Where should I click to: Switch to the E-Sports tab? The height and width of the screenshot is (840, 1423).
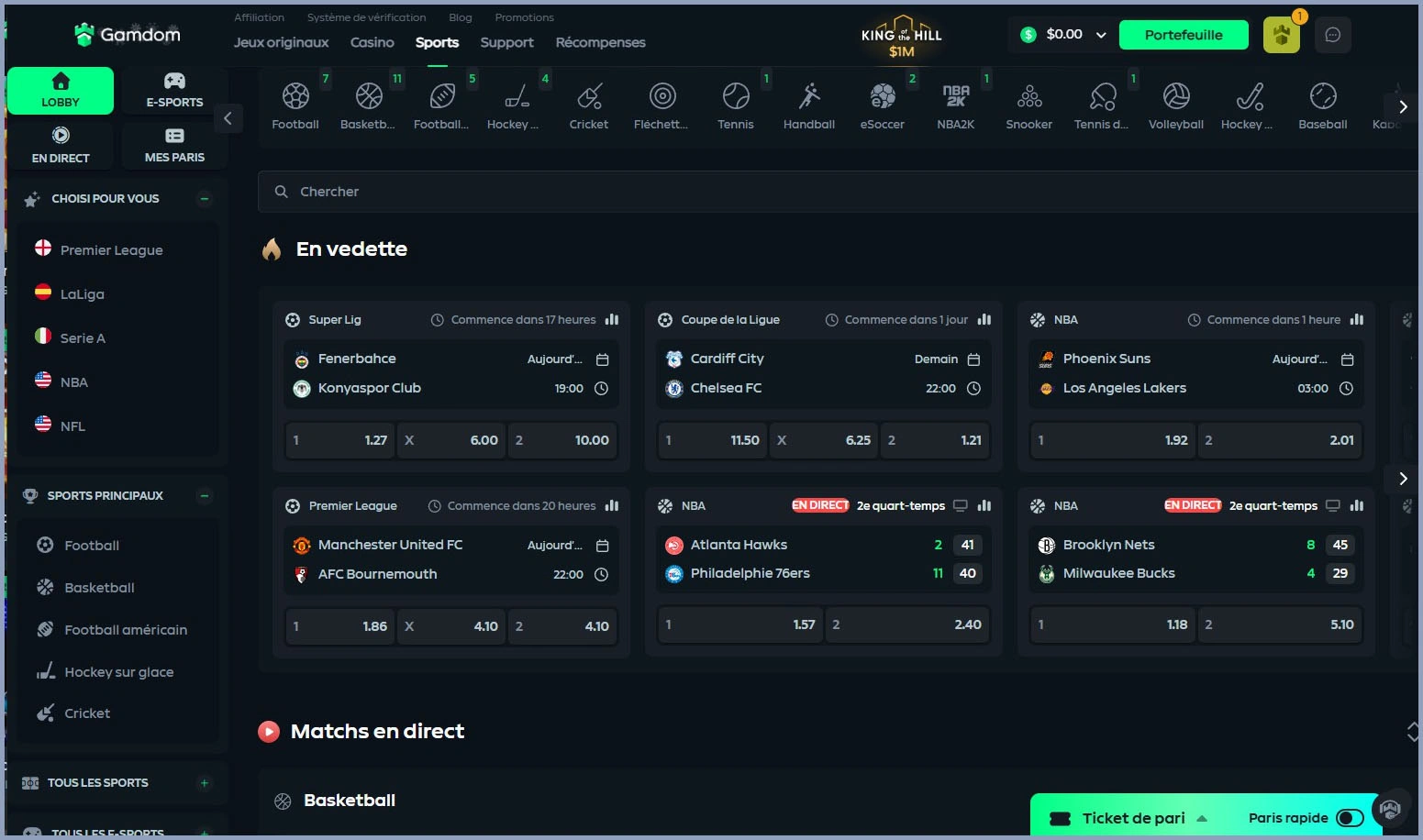point(174,91)
